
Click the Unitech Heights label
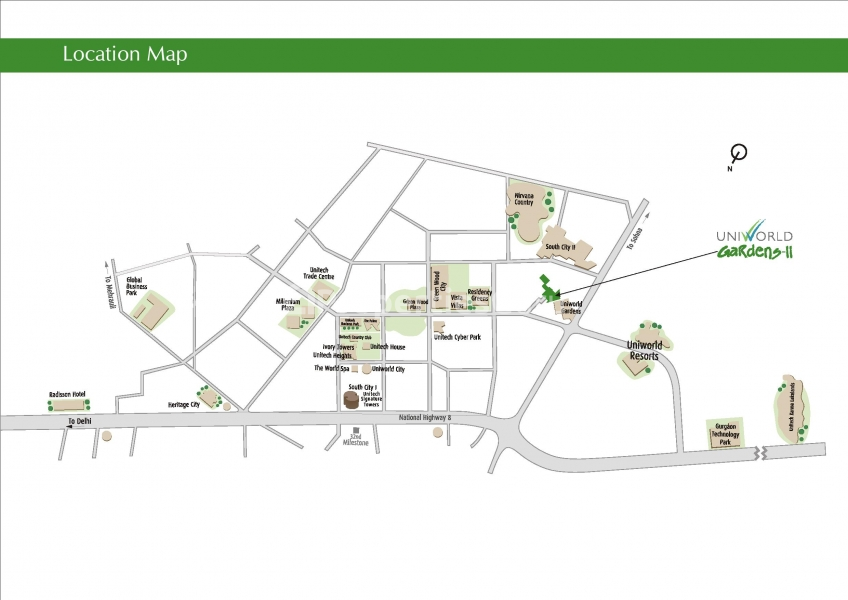pyautogui.click(x=333, y=355)
